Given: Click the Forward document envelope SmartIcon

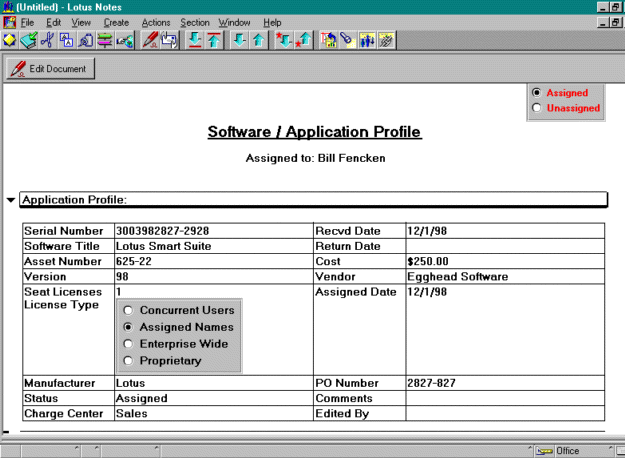Looking at the screenshot, I should point(169,40).
